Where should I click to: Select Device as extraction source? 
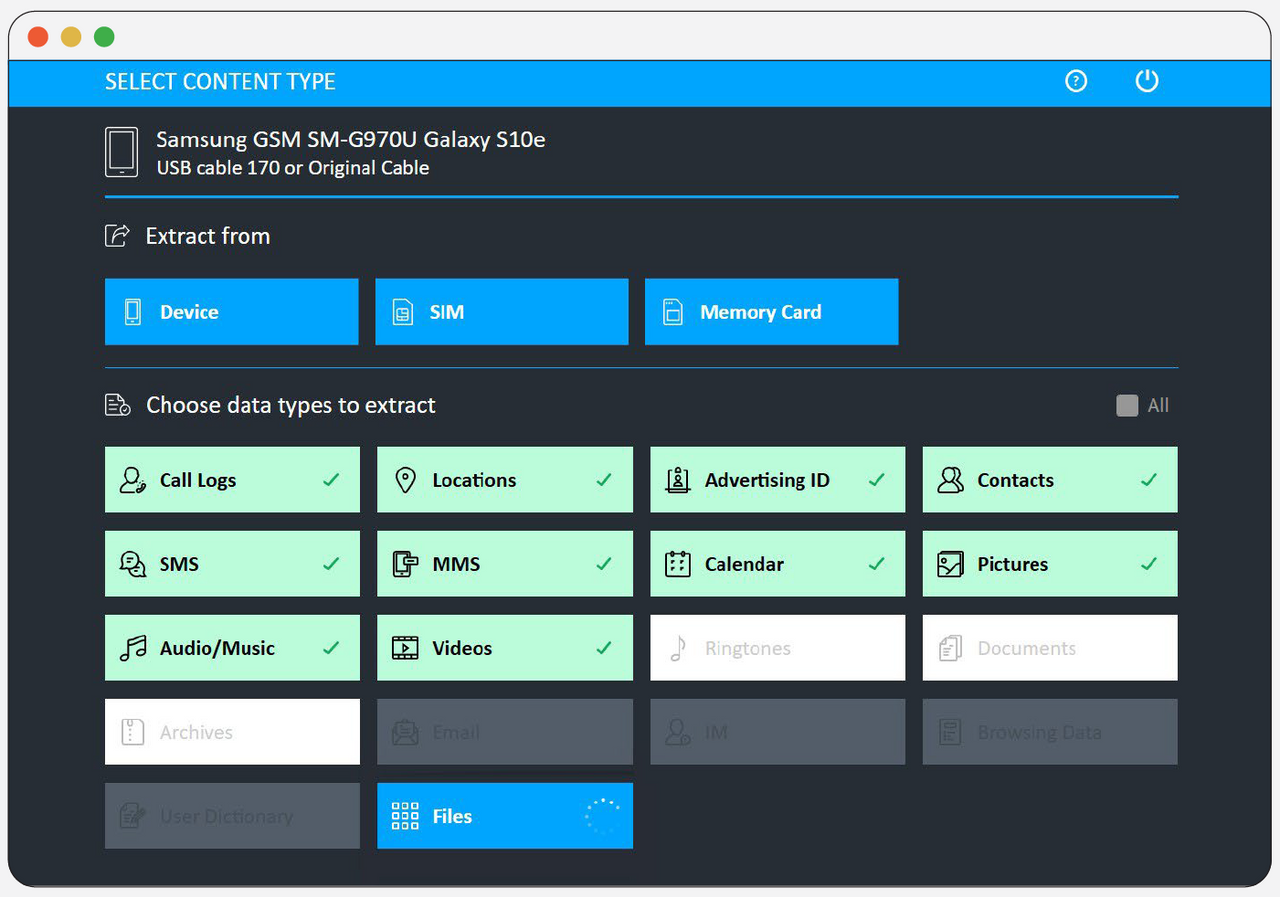pos(231,312)
